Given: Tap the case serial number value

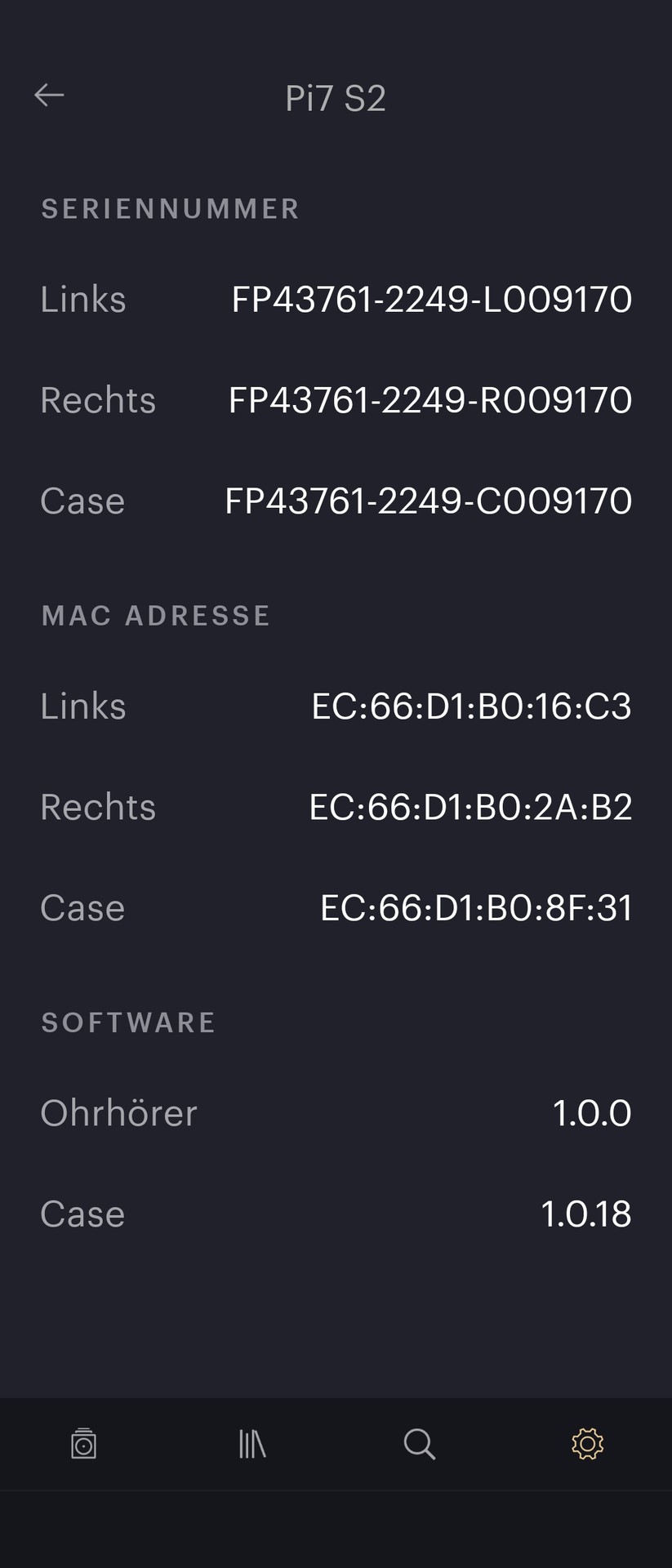Looking at the screenshot, I should point(428,501).
